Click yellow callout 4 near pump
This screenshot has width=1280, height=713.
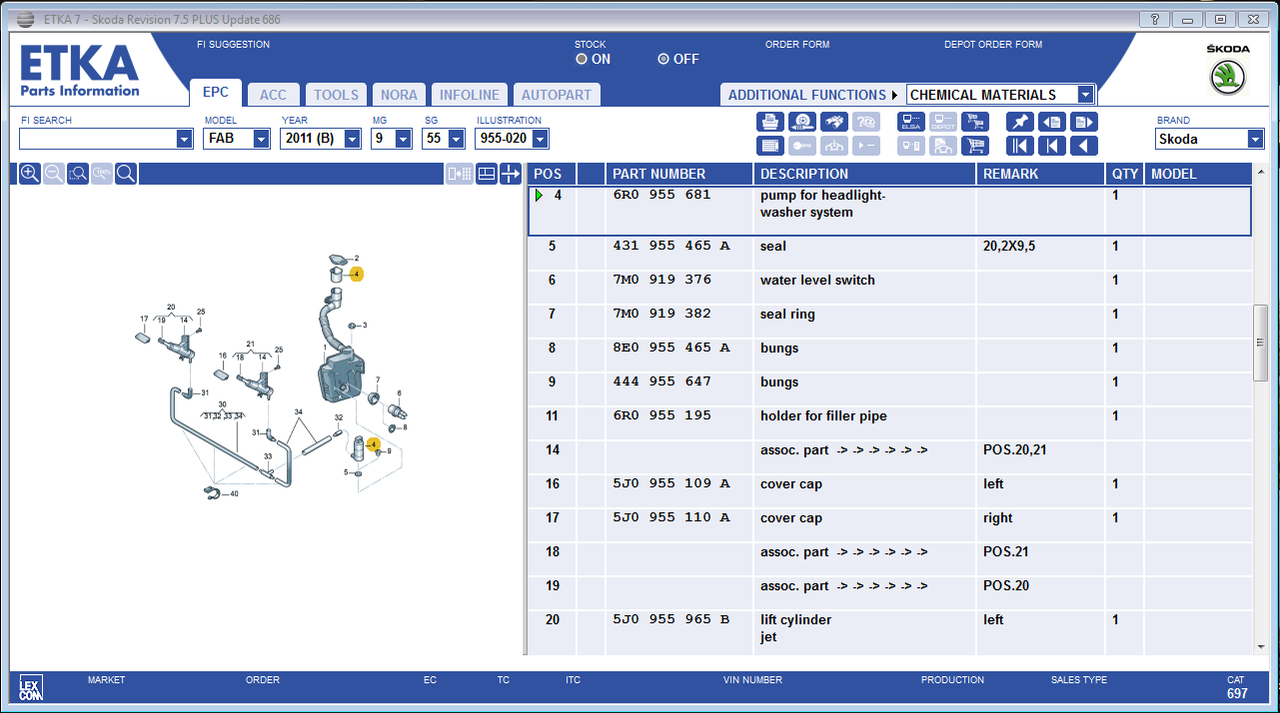pyautogui.click(x=373, y=444)
